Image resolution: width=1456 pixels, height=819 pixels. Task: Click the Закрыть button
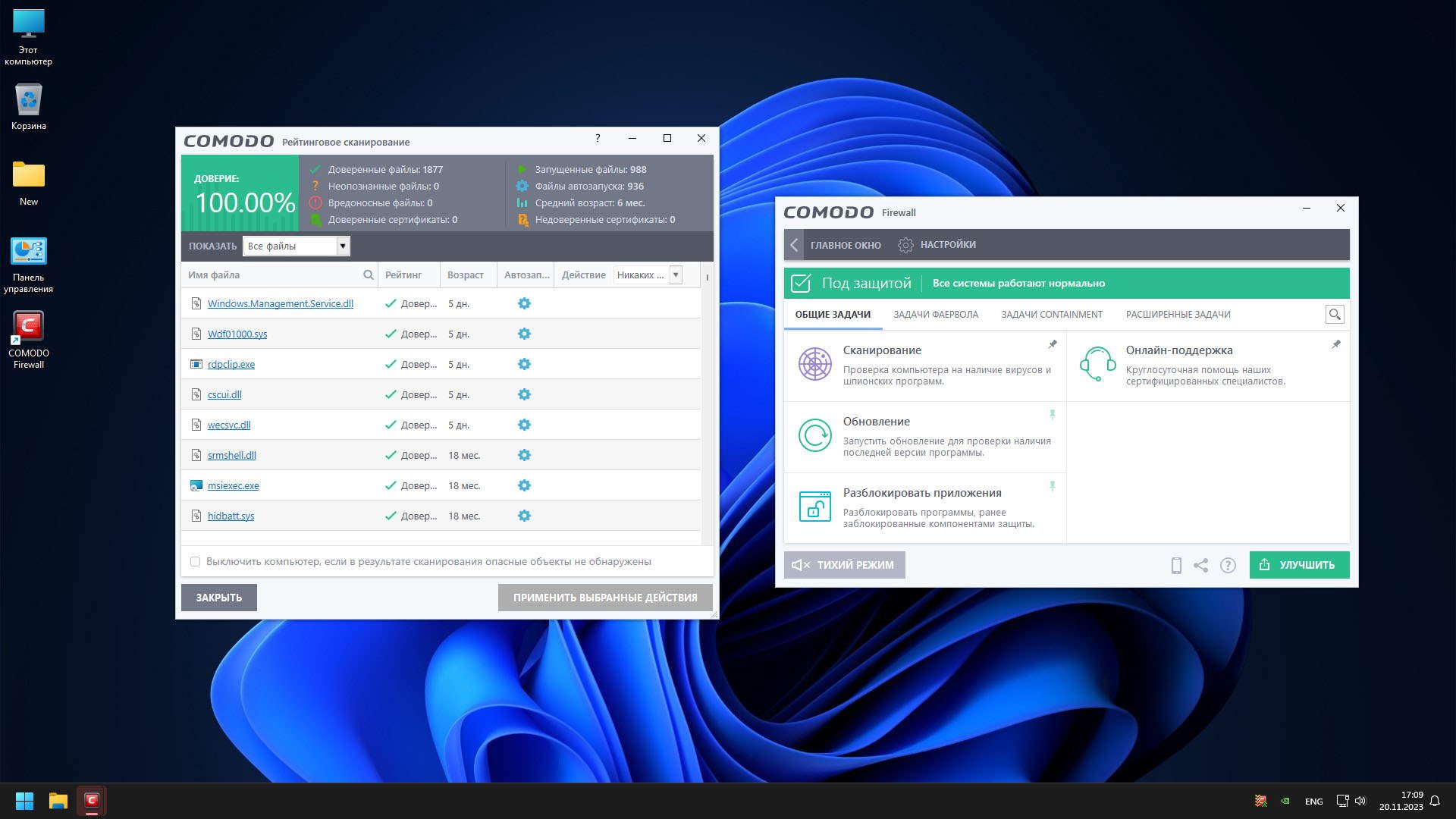[x=218, y=598]
